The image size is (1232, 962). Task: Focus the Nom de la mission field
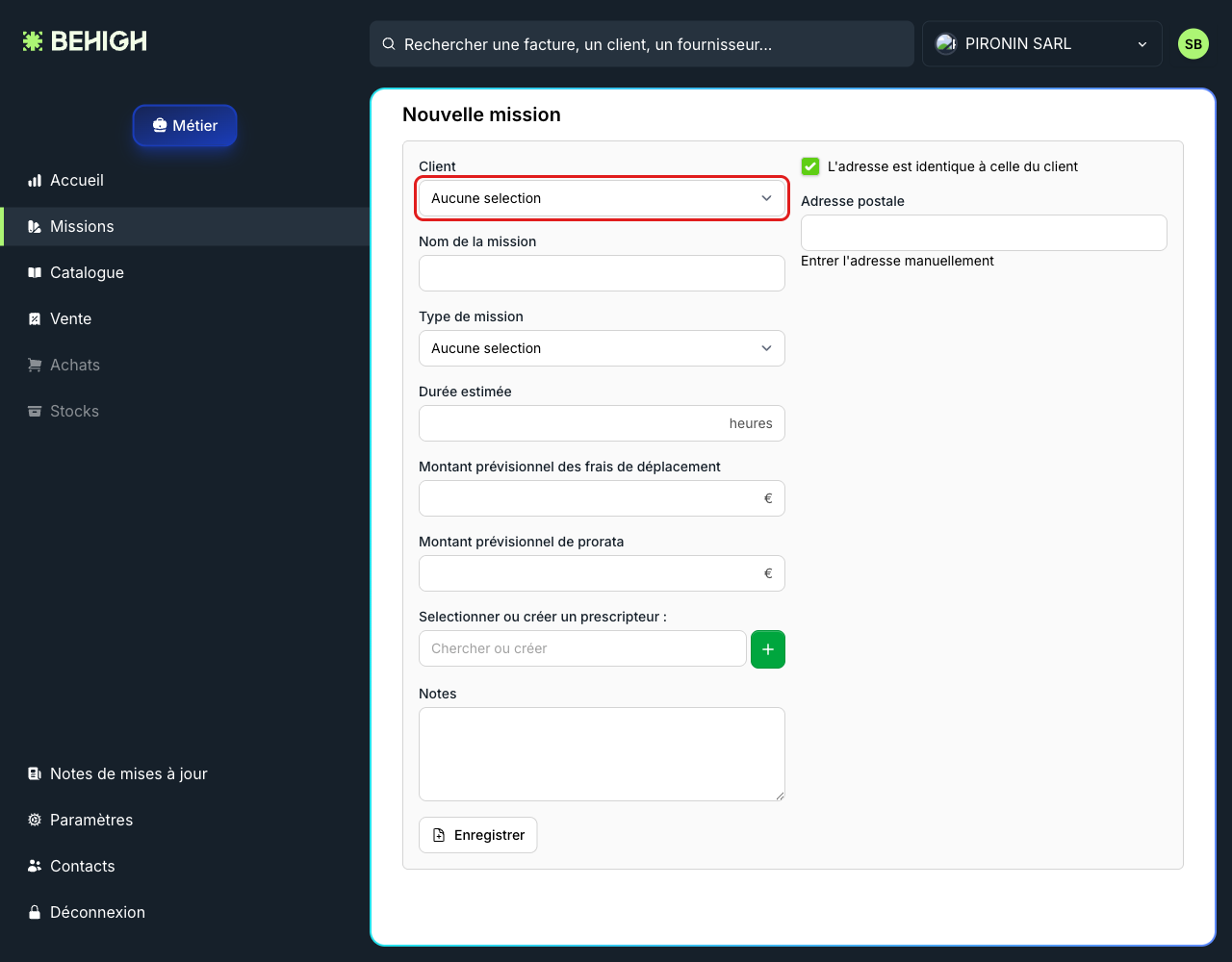(x=602, y=273)
